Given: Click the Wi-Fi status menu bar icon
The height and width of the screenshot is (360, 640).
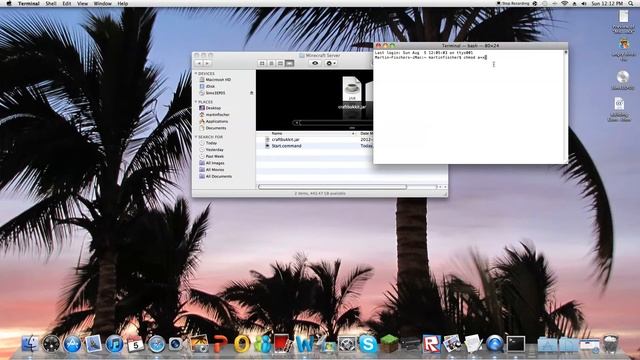Looking at the screenshot, I should (564, 3).
